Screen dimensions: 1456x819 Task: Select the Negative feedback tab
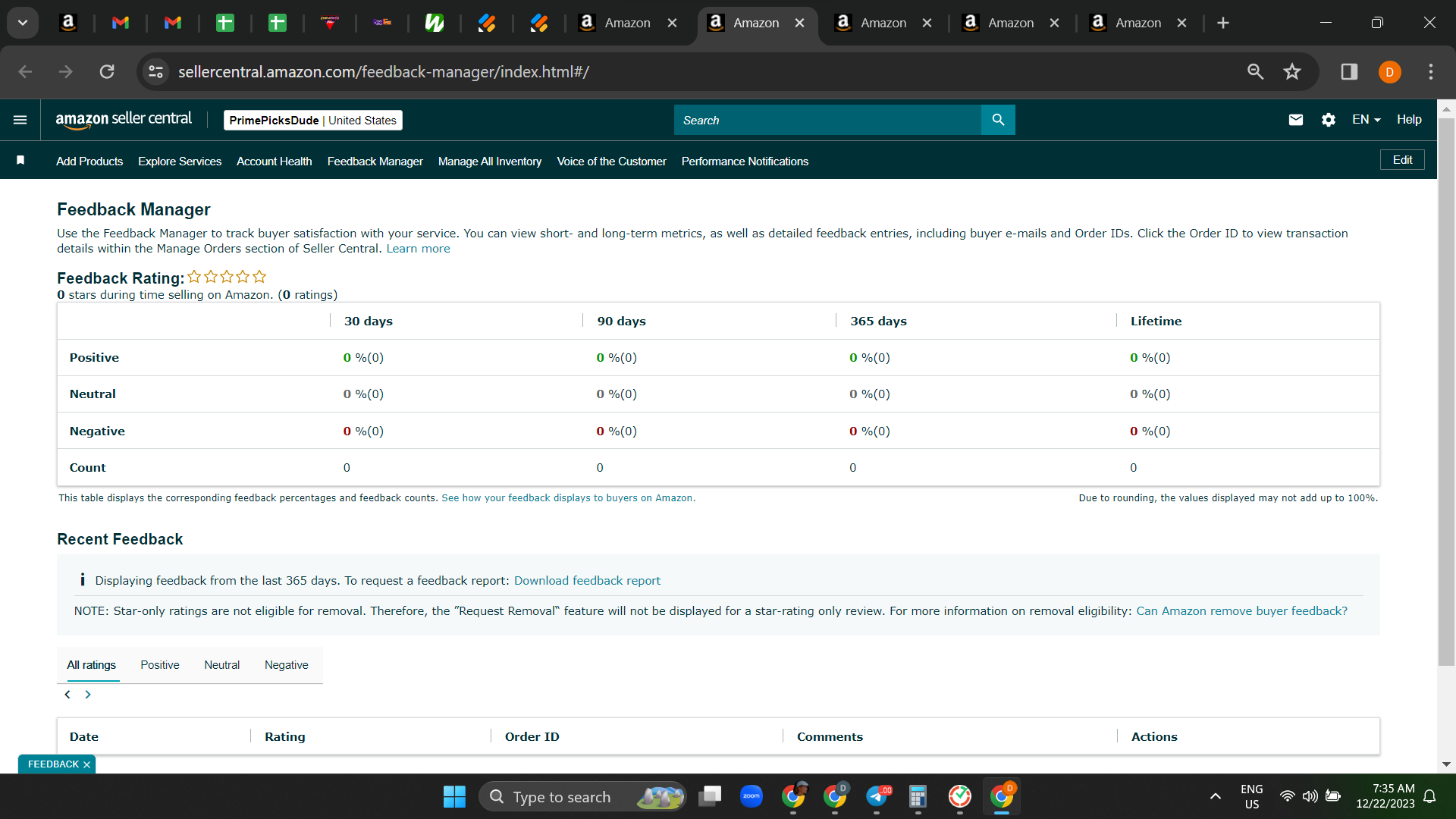[286, 665]
